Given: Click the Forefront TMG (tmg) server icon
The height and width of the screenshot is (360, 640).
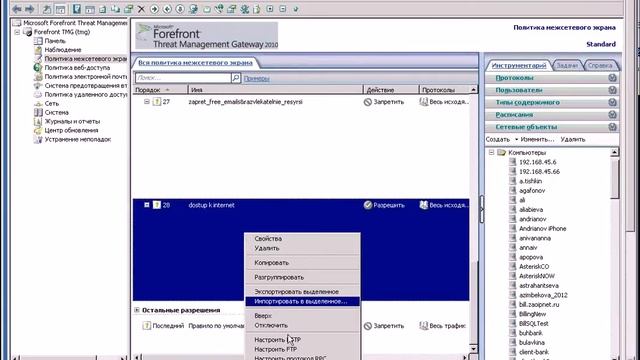Looking at the screenshot, I should tap(28, 32).
